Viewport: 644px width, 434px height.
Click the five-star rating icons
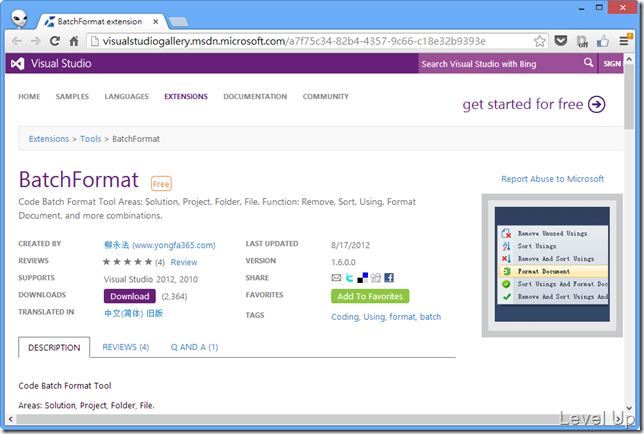[x=127, y=262]
